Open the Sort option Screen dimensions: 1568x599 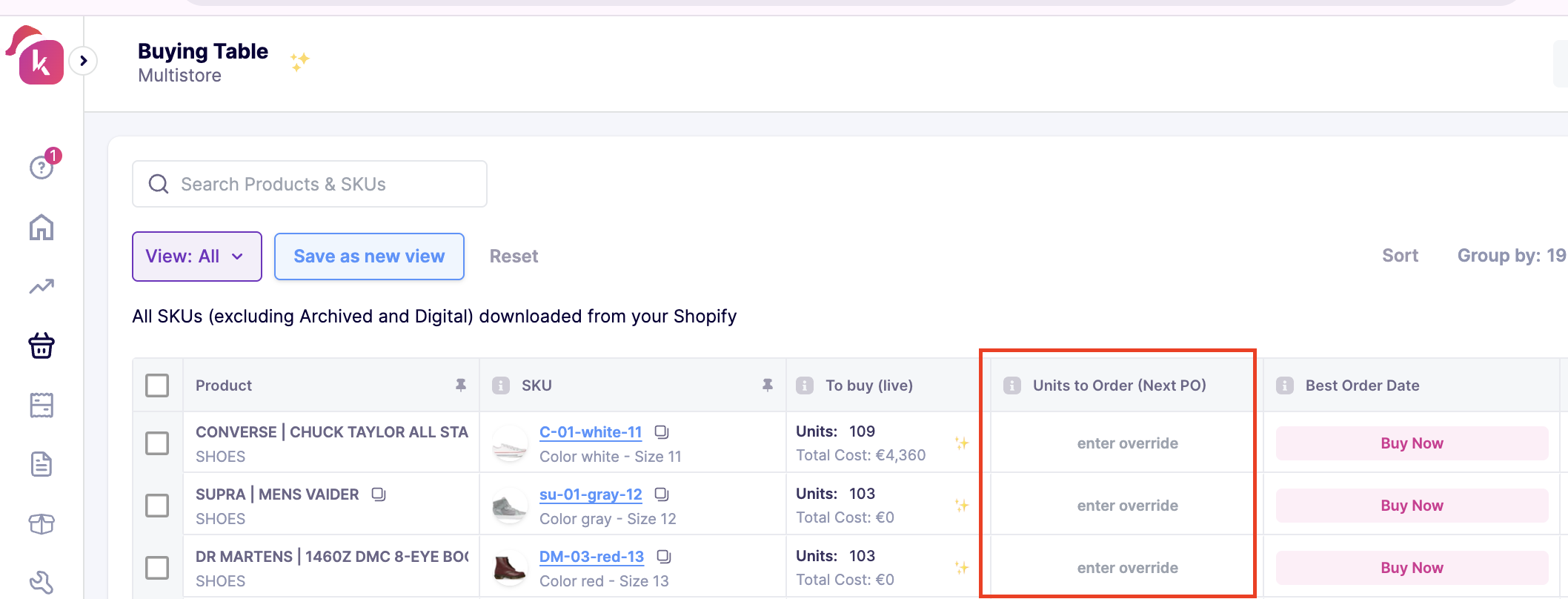click(x=1400, y=256)
